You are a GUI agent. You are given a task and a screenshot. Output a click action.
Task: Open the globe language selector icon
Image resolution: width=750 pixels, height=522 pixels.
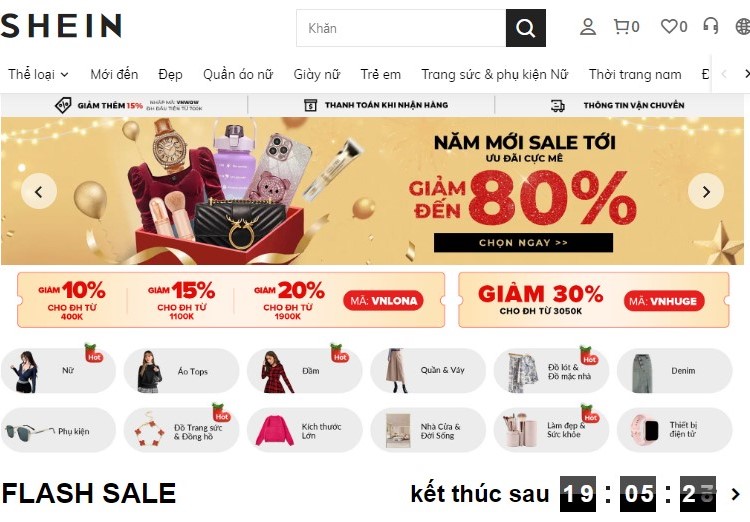[x=743, y=27]
